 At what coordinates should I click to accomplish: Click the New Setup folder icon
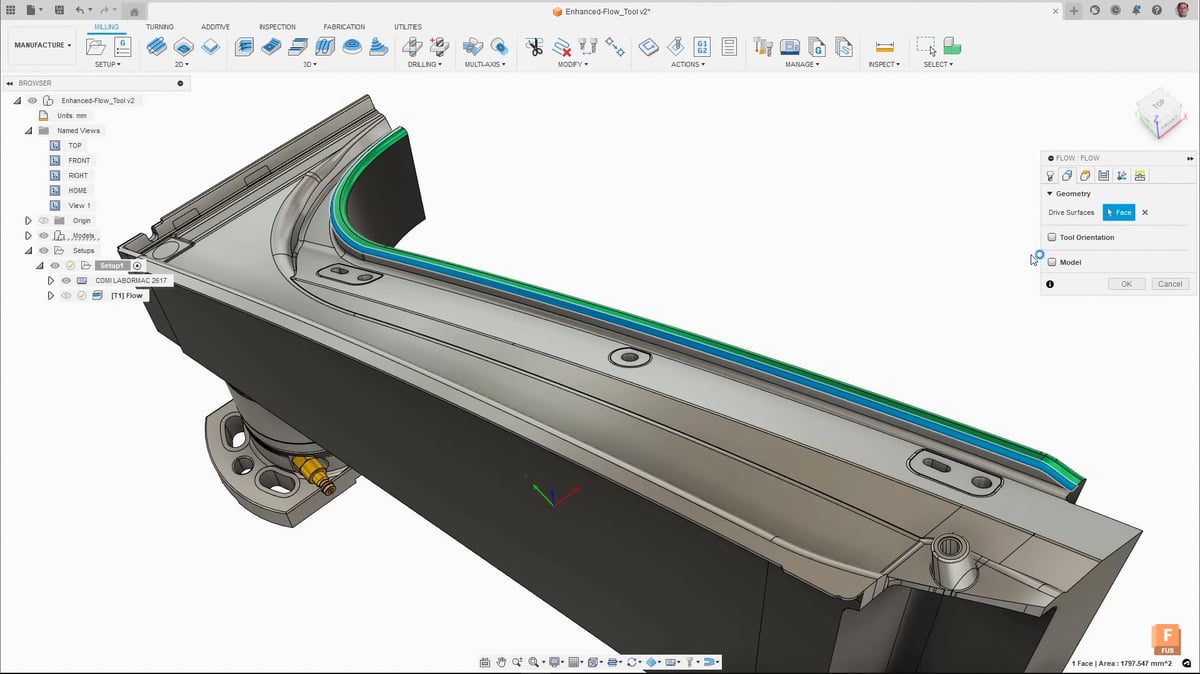[x=96, y=46]
